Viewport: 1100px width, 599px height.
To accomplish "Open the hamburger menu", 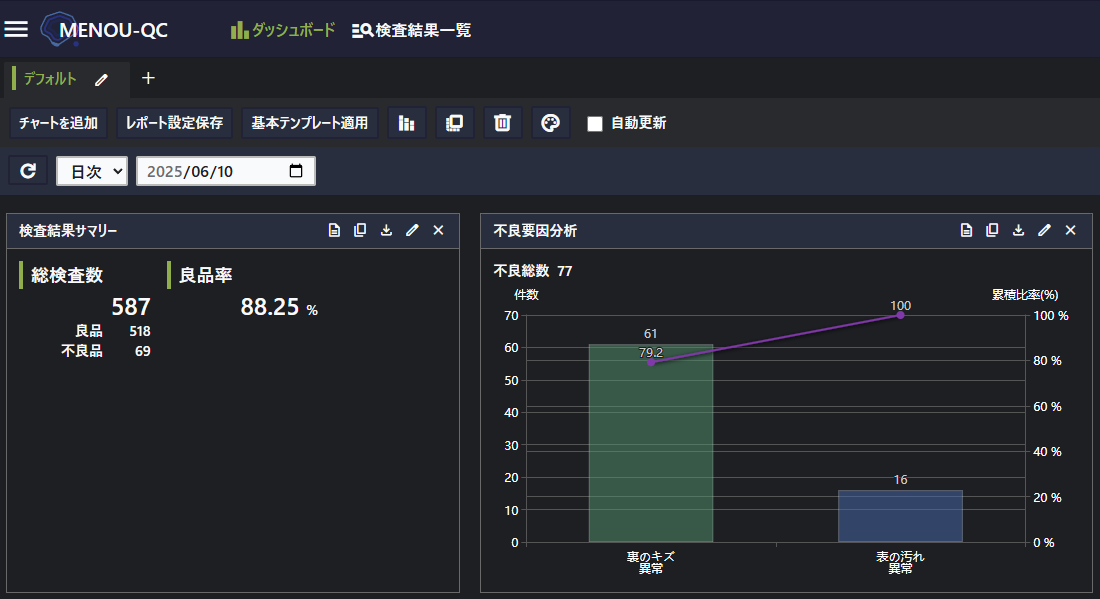I will [x=16, y=29].
